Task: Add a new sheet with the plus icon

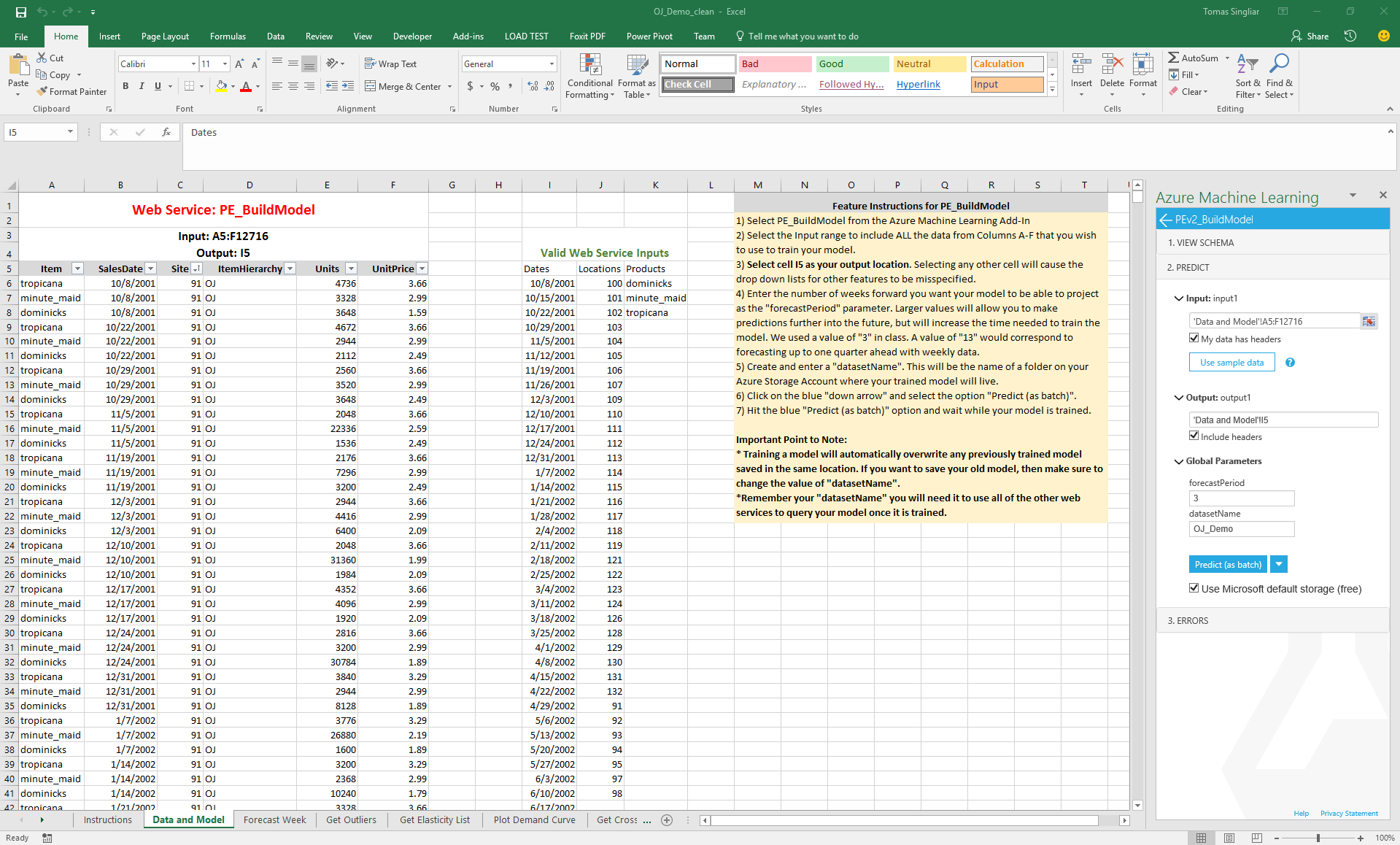Action: (x=666, y=820)
